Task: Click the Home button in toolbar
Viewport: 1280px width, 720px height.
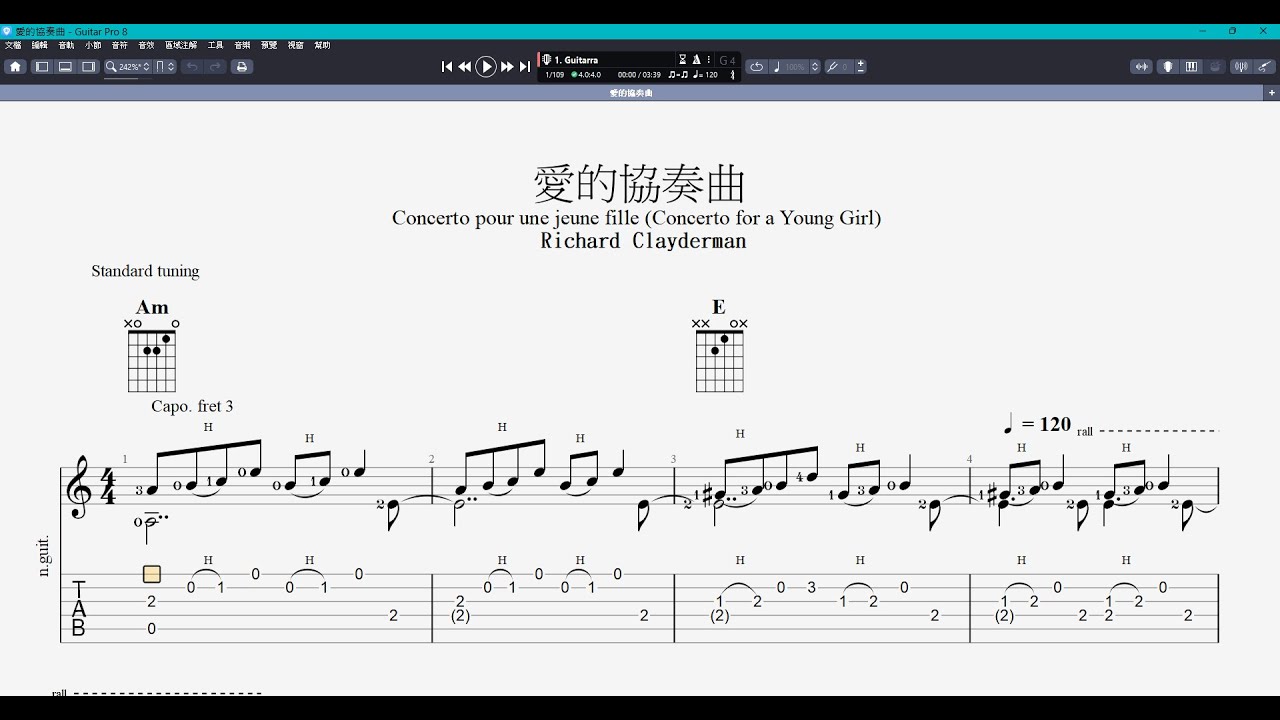Action: [15, 67]
